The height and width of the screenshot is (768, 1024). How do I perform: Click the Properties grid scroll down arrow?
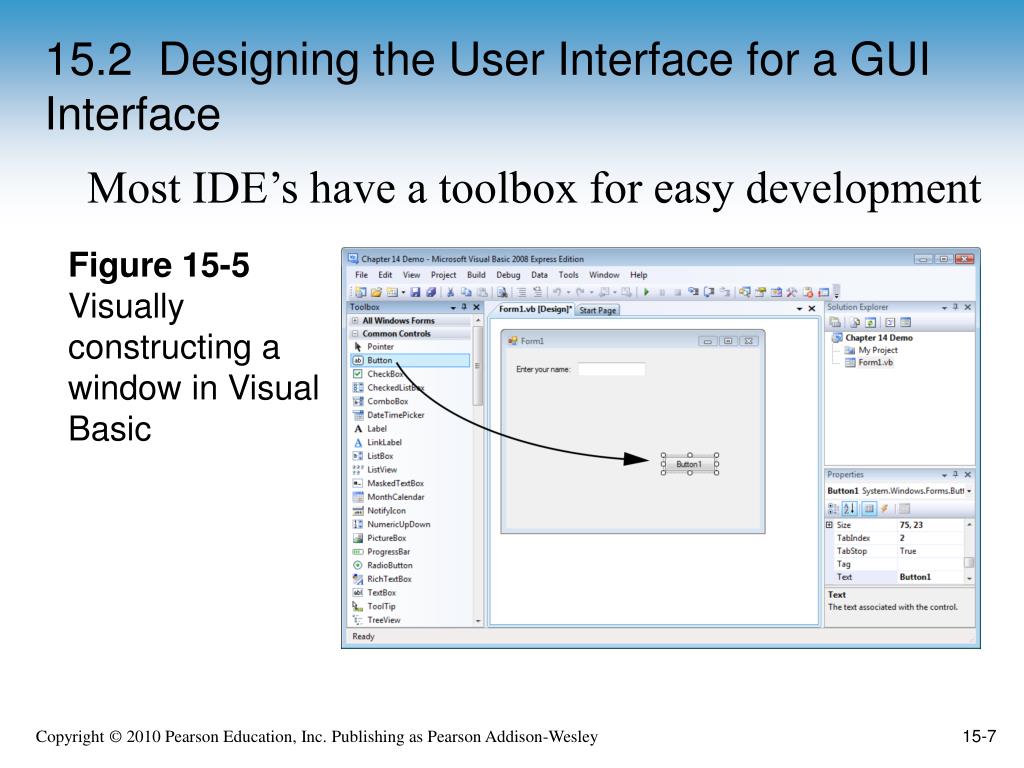point(969,579)
